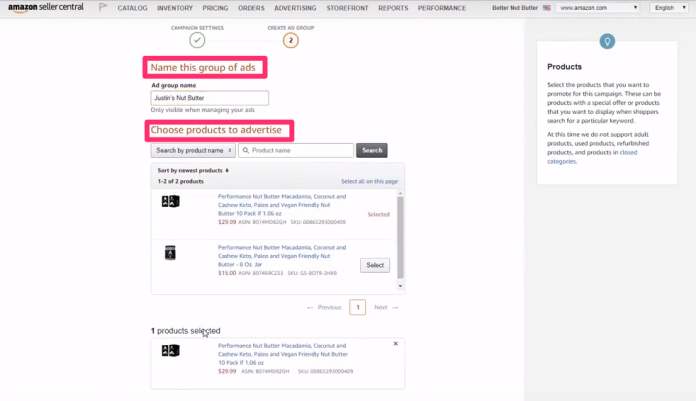The image size is (696, 401).
Task: Open the Search by product name dropdown
Action: 193,150
